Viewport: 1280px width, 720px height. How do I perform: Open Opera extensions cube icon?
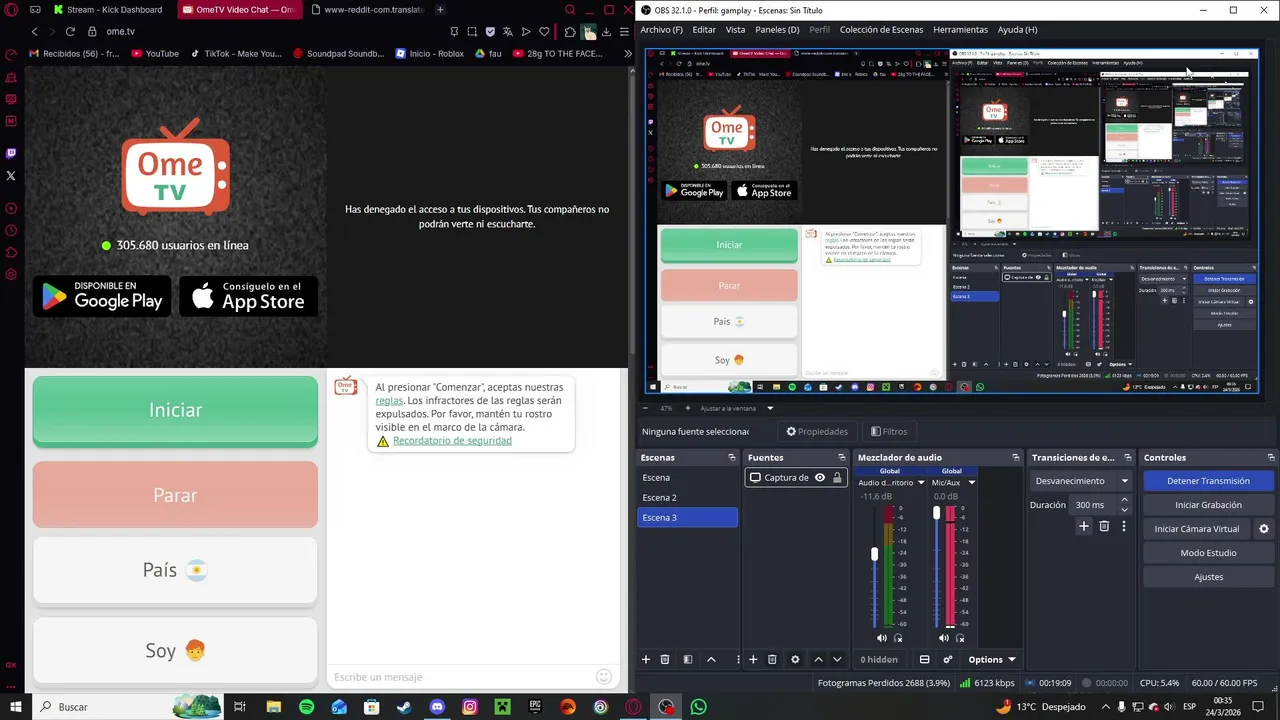570,32
